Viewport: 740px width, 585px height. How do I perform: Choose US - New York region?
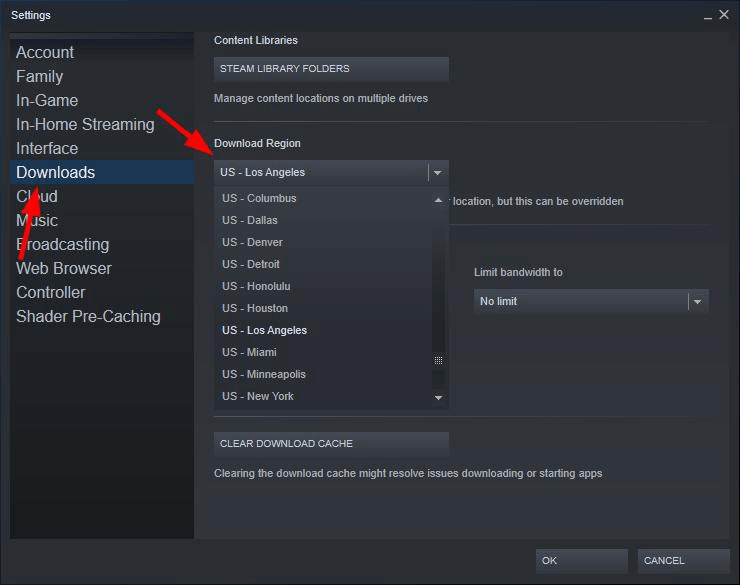[323, 396]
